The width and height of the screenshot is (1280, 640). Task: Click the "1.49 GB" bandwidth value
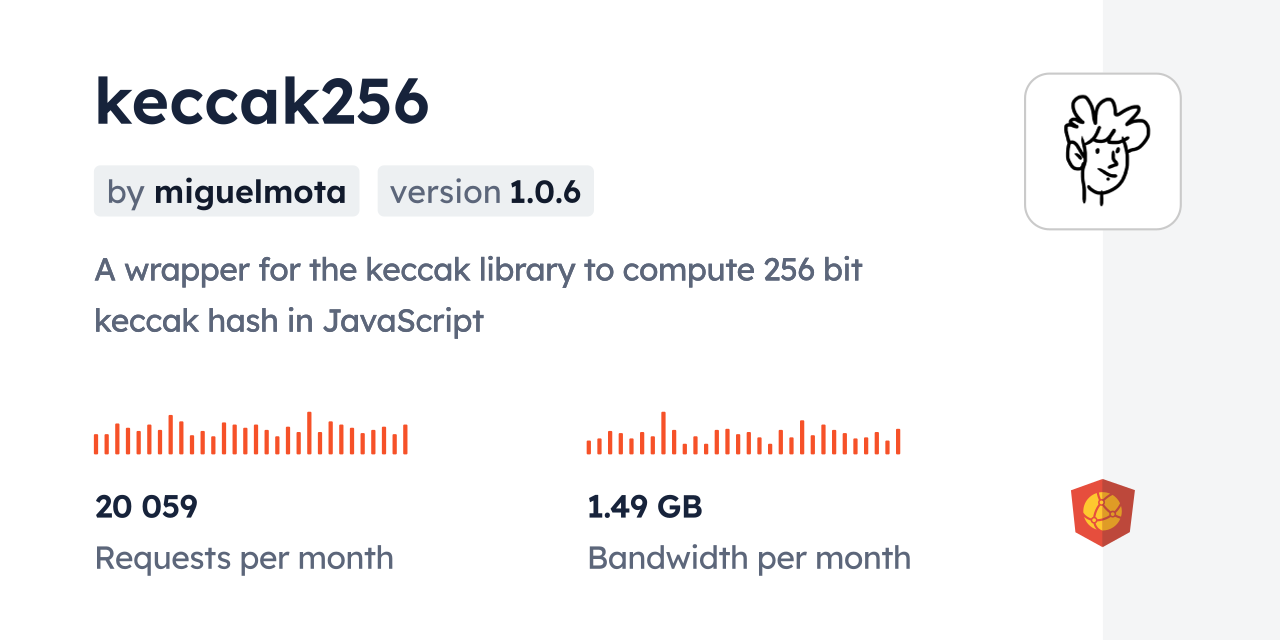(644, 507)
